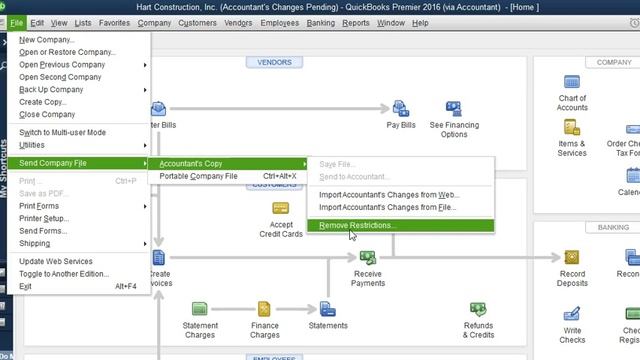The image size is (640, 360).
Task: Close the open File menu
Action: point(17,23)
